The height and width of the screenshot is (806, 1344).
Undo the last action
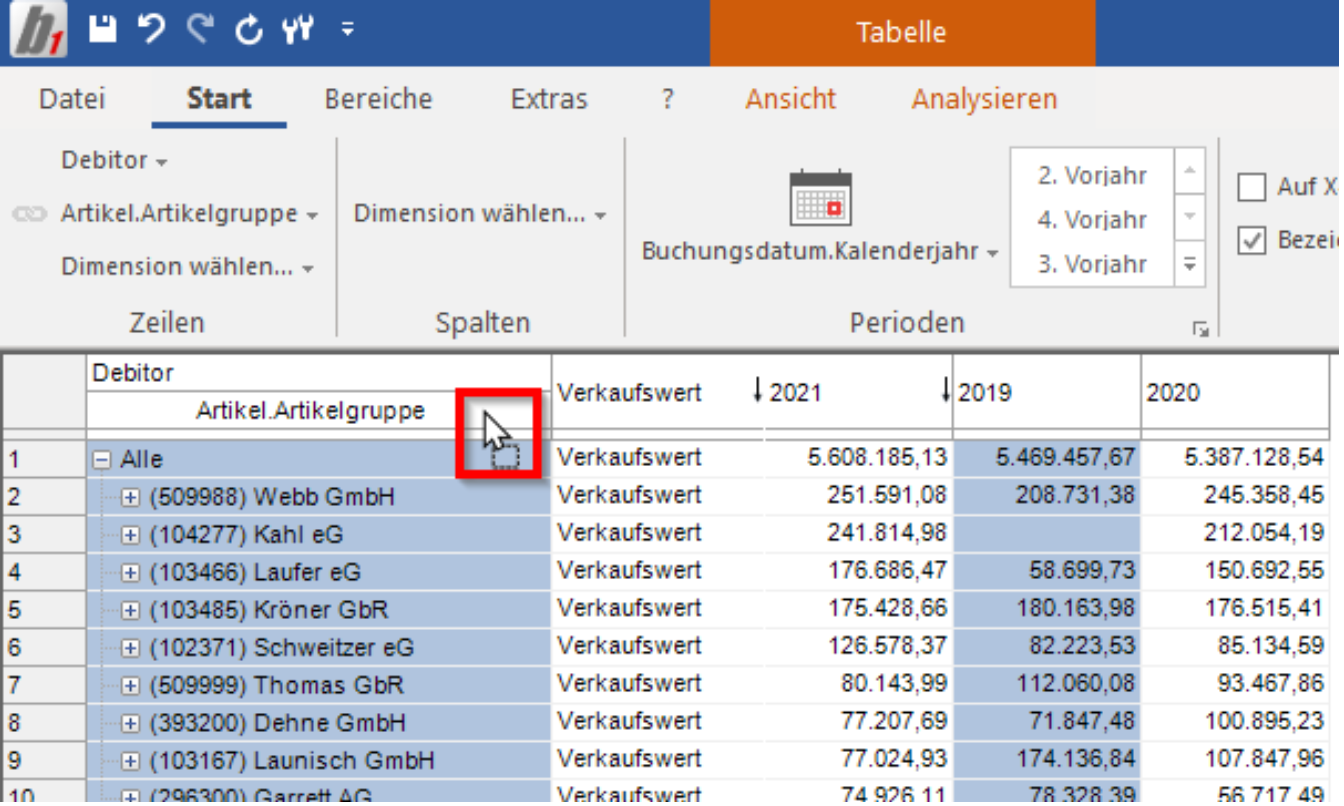[x=152, y=30]
